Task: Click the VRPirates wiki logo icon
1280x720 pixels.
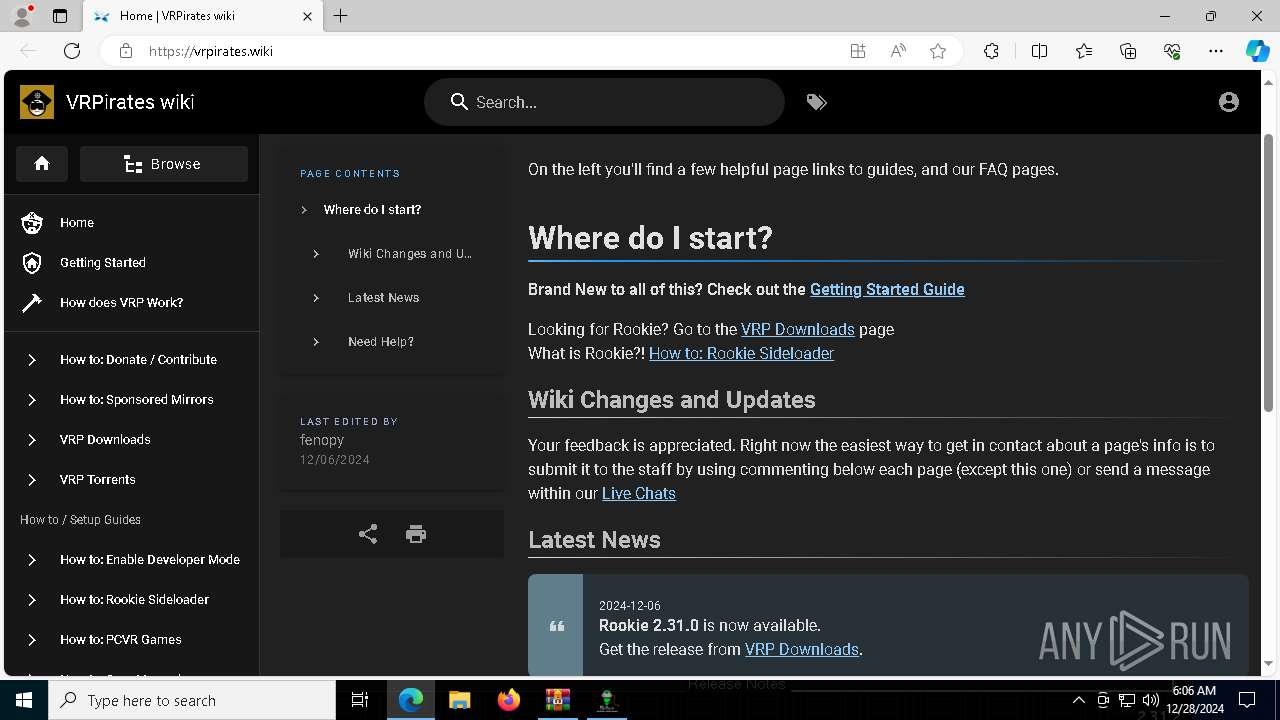Action: click(x=37, y=102)
